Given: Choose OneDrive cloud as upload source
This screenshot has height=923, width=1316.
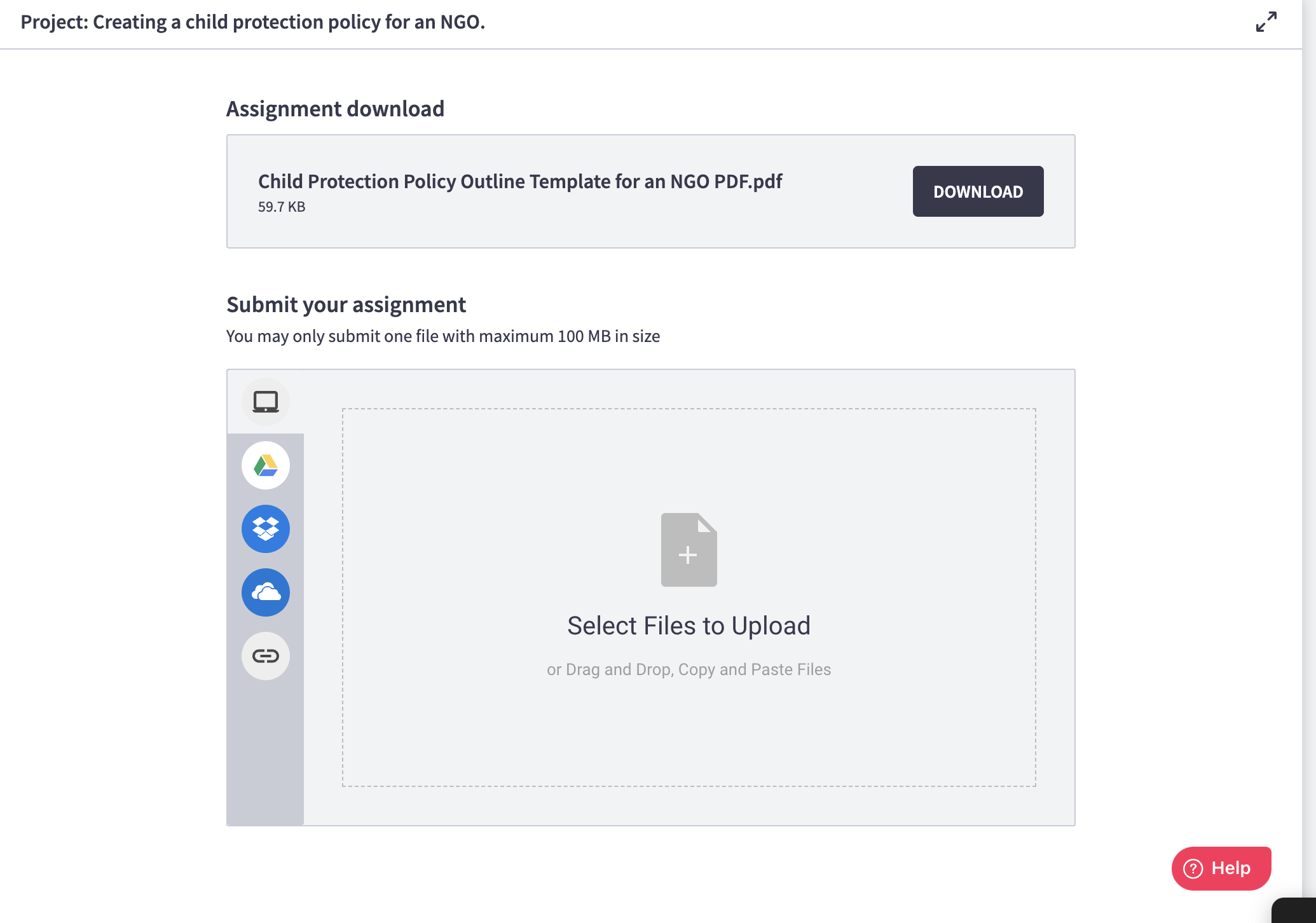Looking at the screenshot, I should 266,592.
